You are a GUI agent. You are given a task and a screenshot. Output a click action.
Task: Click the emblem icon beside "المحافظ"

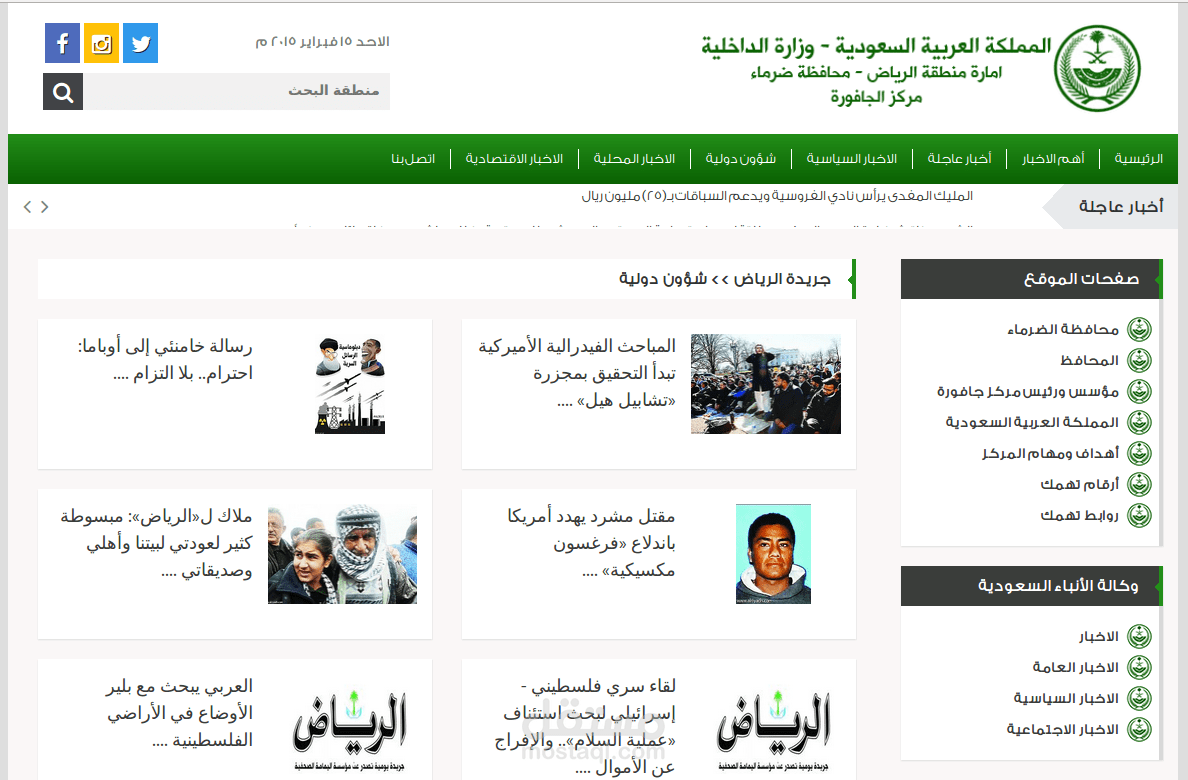tap(1138, 361)
